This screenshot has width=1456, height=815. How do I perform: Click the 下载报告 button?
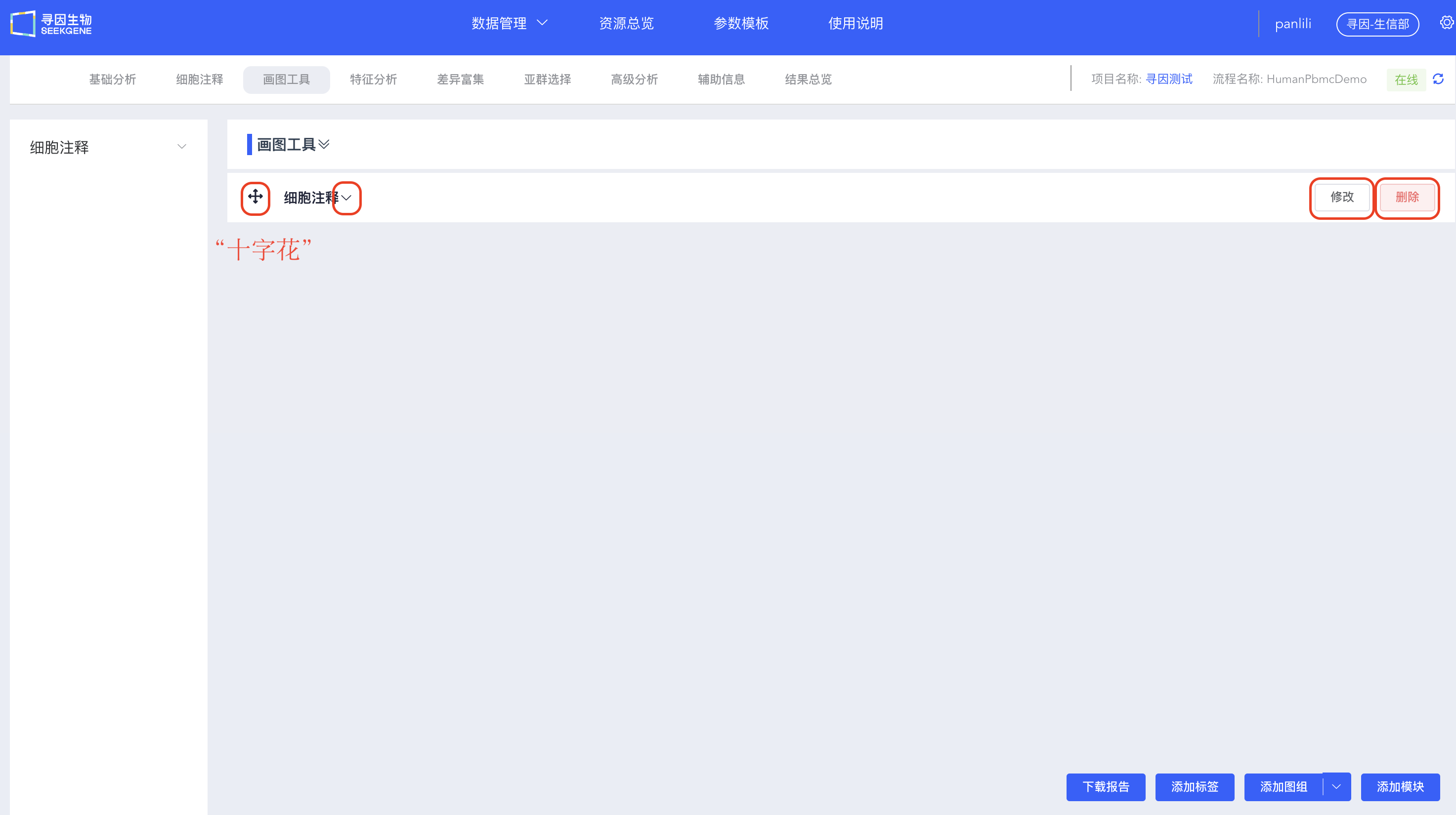[1106, 787]
